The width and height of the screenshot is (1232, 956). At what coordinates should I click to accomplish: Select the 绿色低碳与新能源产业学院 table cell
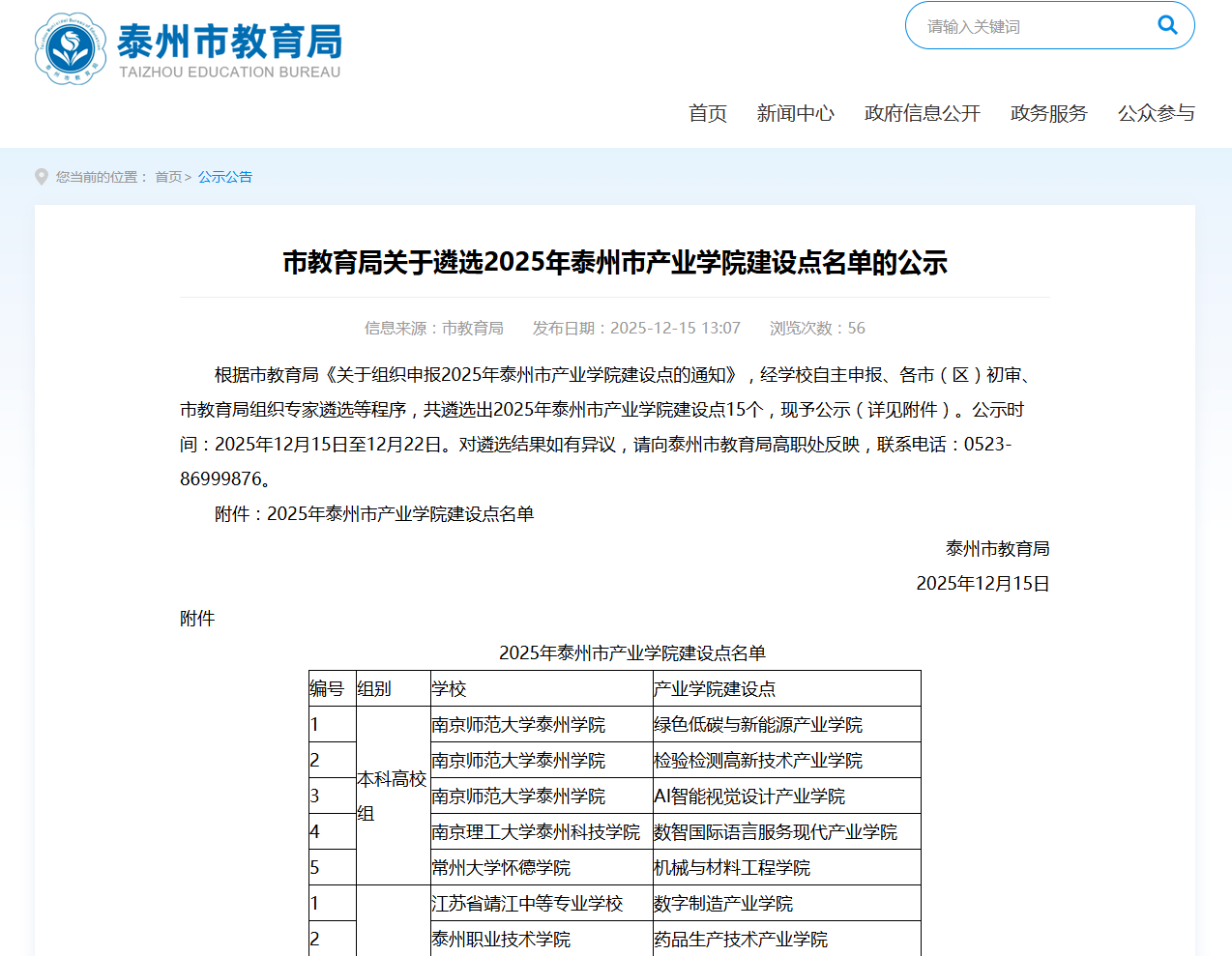[x=758, y=724]
